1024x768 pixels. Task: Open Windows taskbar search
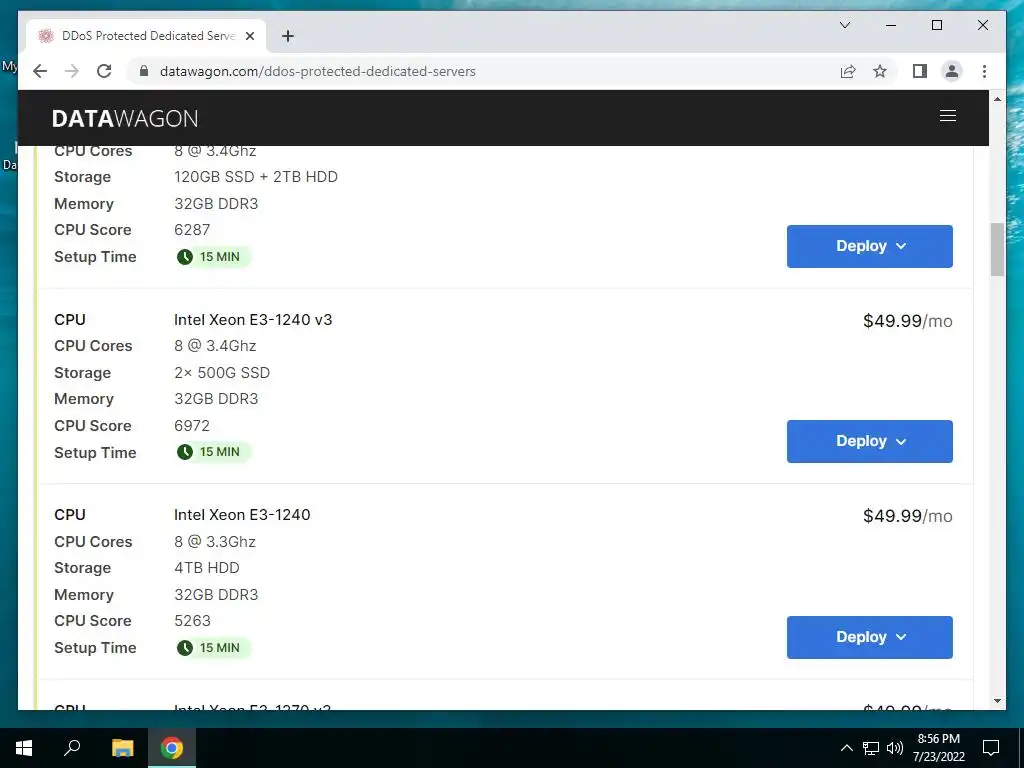(x=72, y=748)
